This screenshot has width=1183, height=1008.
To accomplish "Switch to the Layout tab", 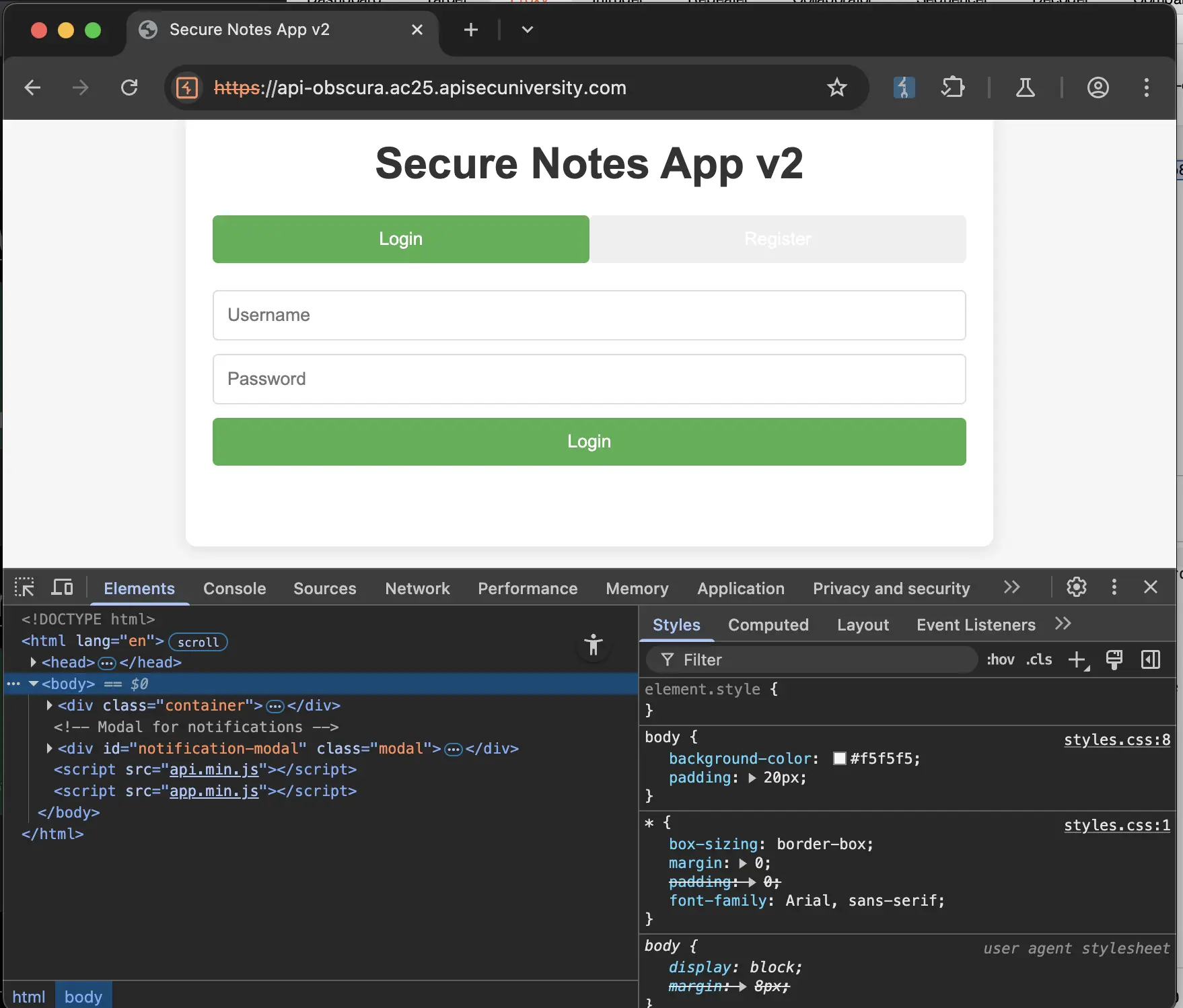I will coord(863,624).
